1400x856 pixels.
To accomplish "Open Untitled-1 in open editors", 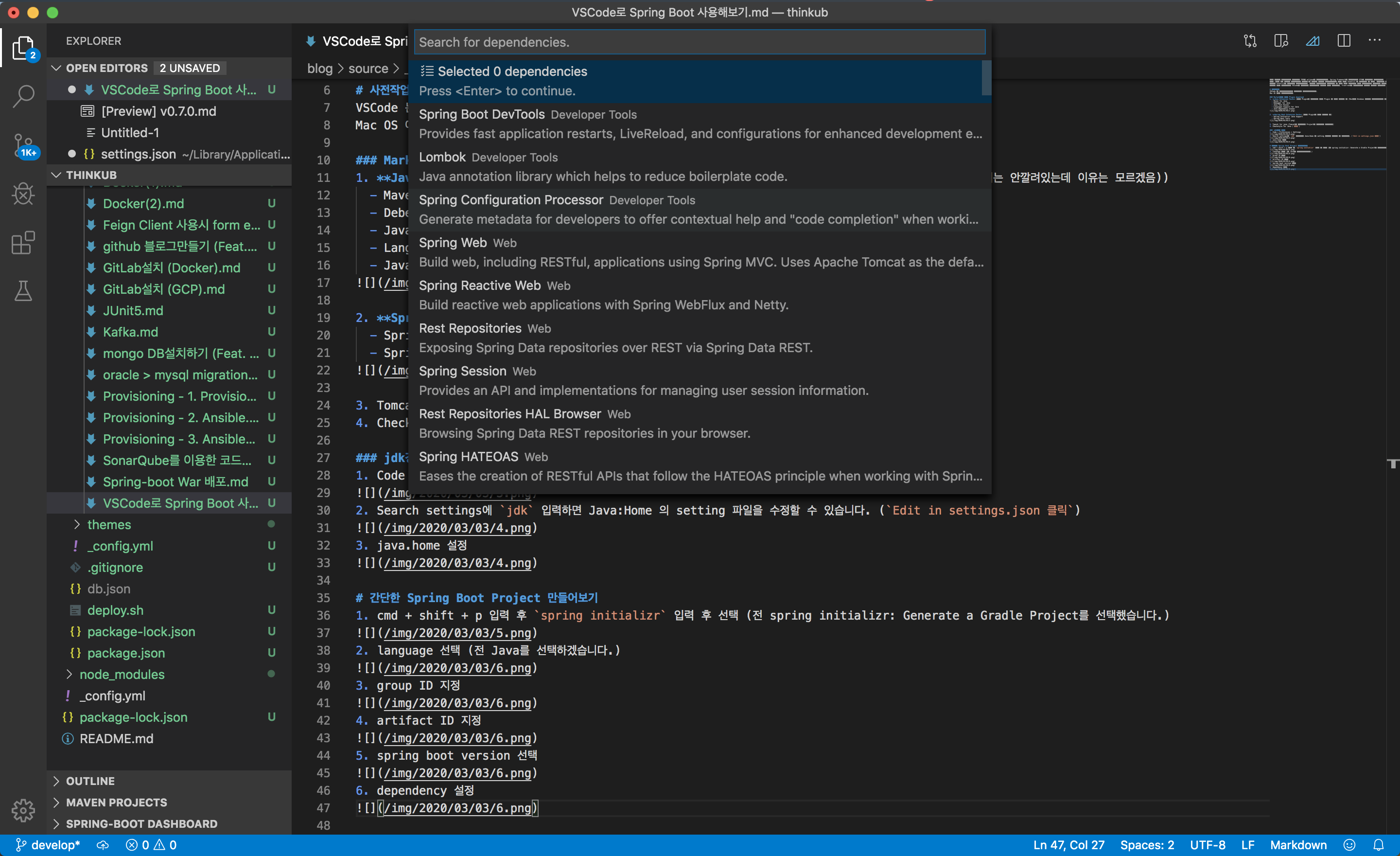I will (169, 132).
